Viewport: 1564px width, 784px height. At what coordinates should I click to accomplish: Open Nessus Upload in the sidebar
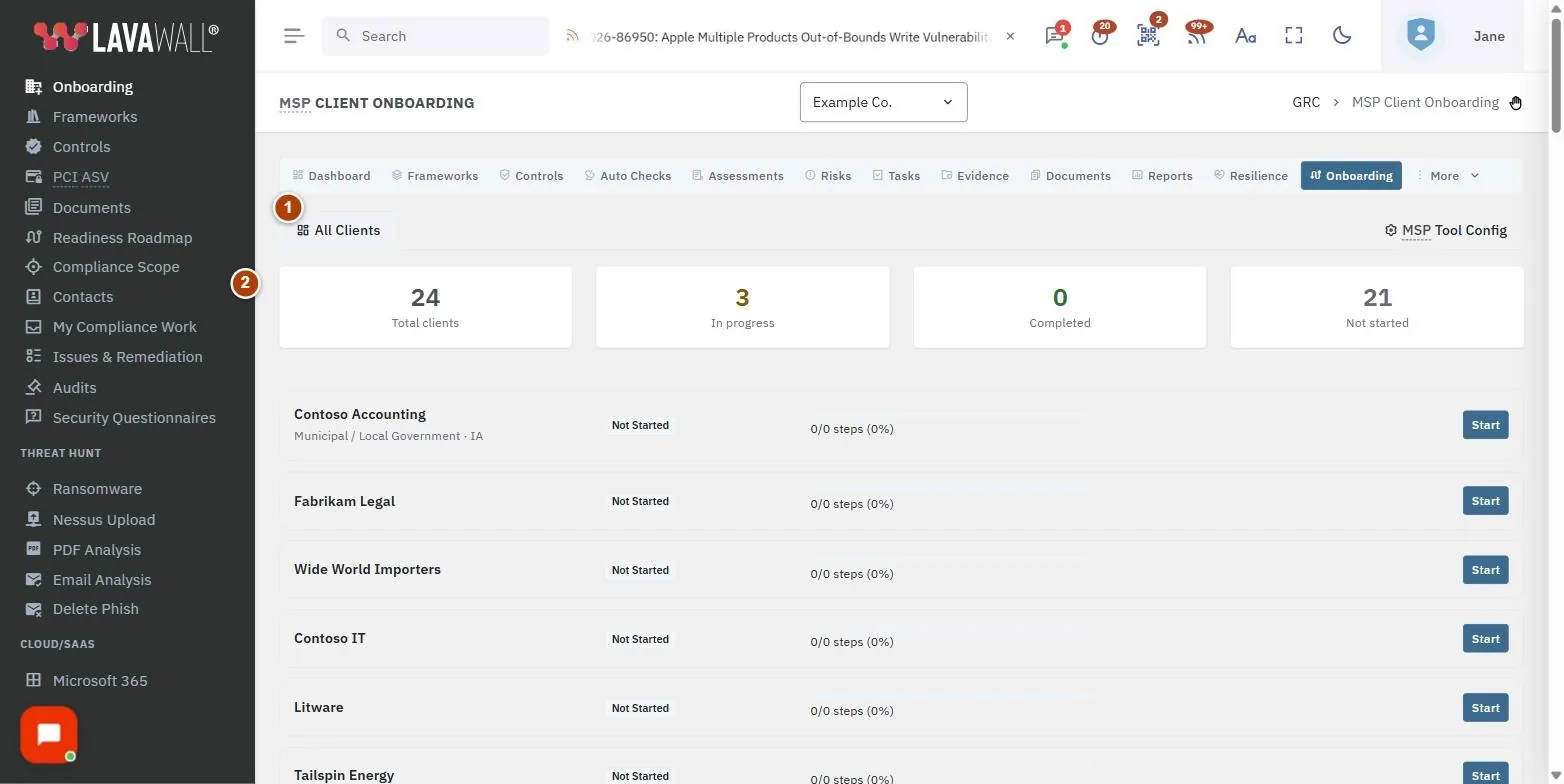point(104,520)
